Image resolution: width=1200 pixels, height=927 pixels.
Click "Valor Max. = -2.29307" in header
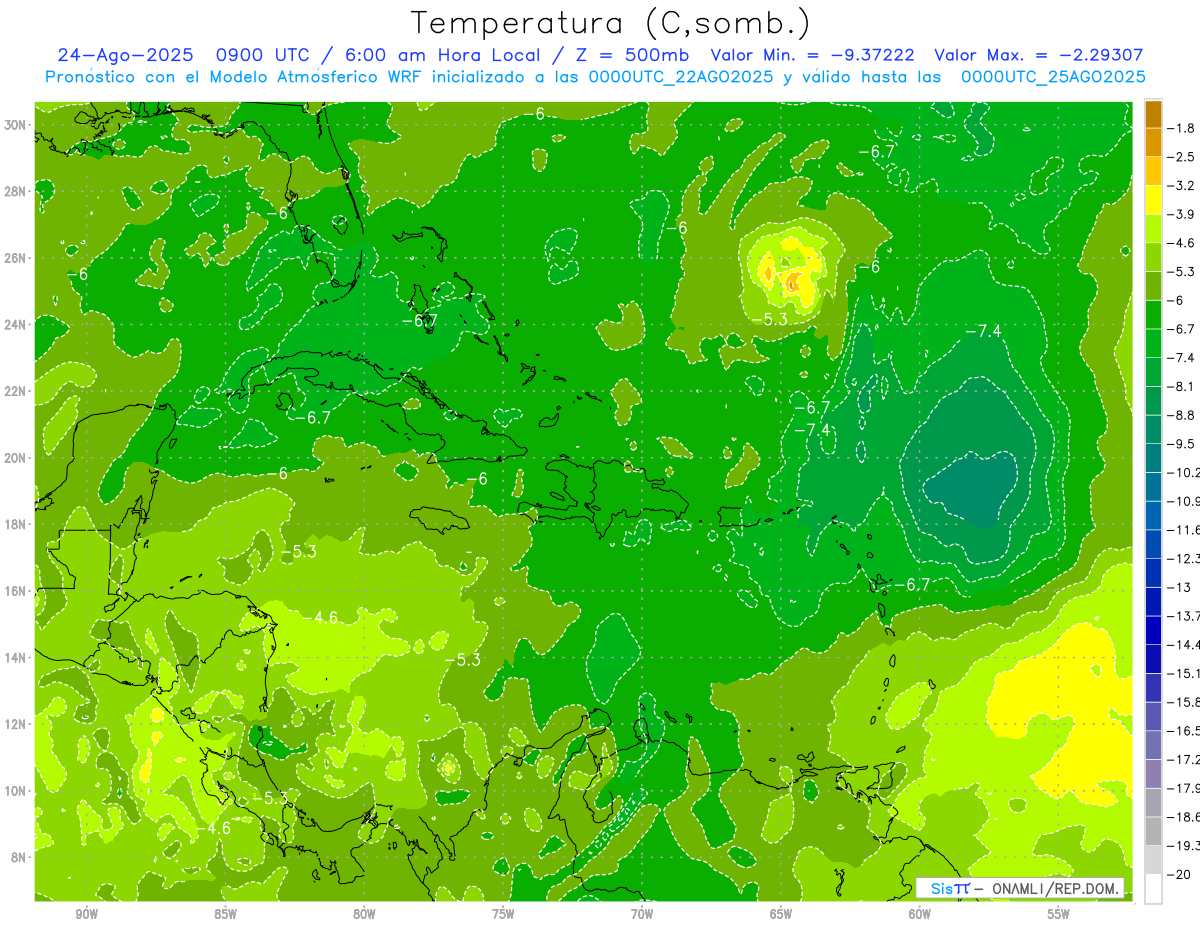click(1038, 55)
